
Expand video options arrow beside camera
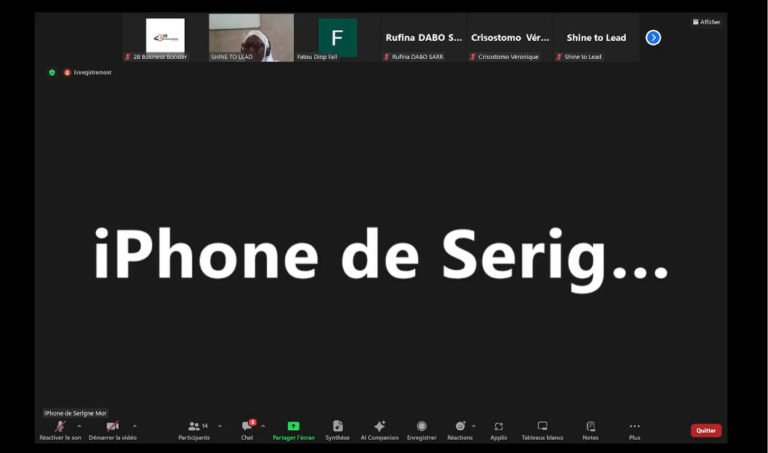click(x=134, y=426)
